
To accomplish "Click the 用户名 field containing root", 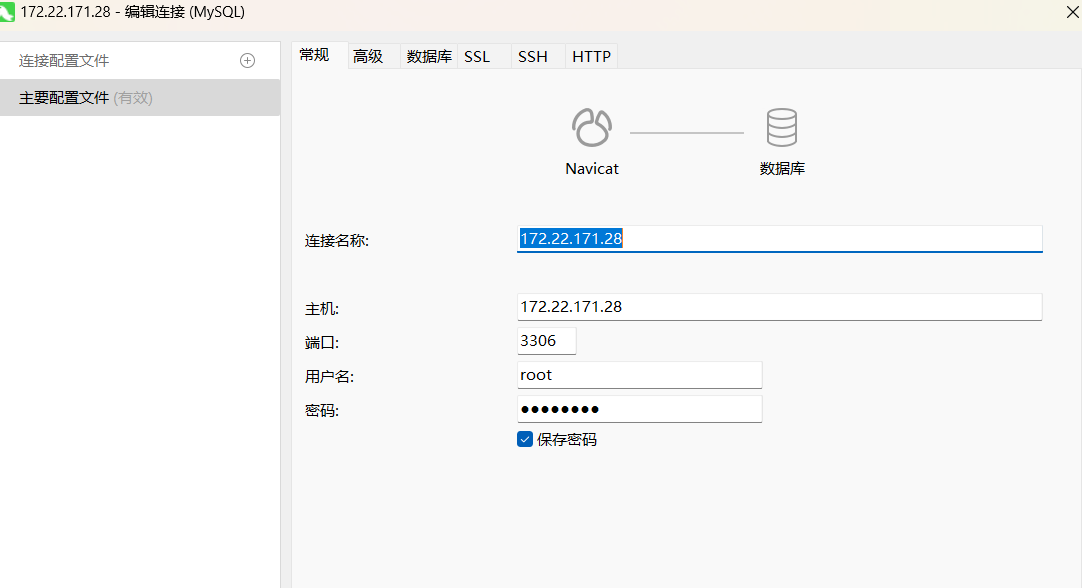I will (x=639, y=375).
